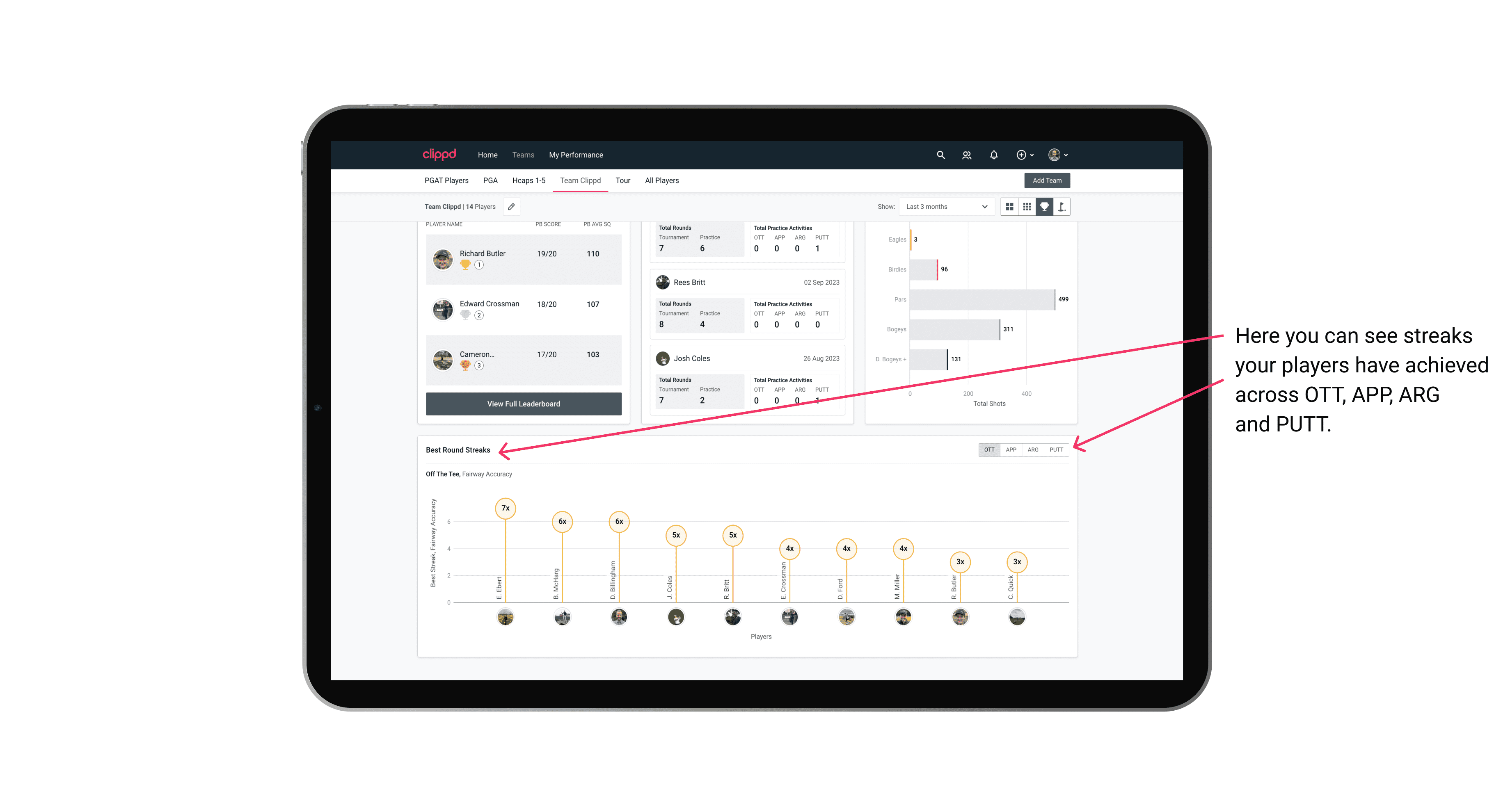
Task: Select the PUTT streak filter icon
Action: pyautogui.click(x=1057, y=449)
